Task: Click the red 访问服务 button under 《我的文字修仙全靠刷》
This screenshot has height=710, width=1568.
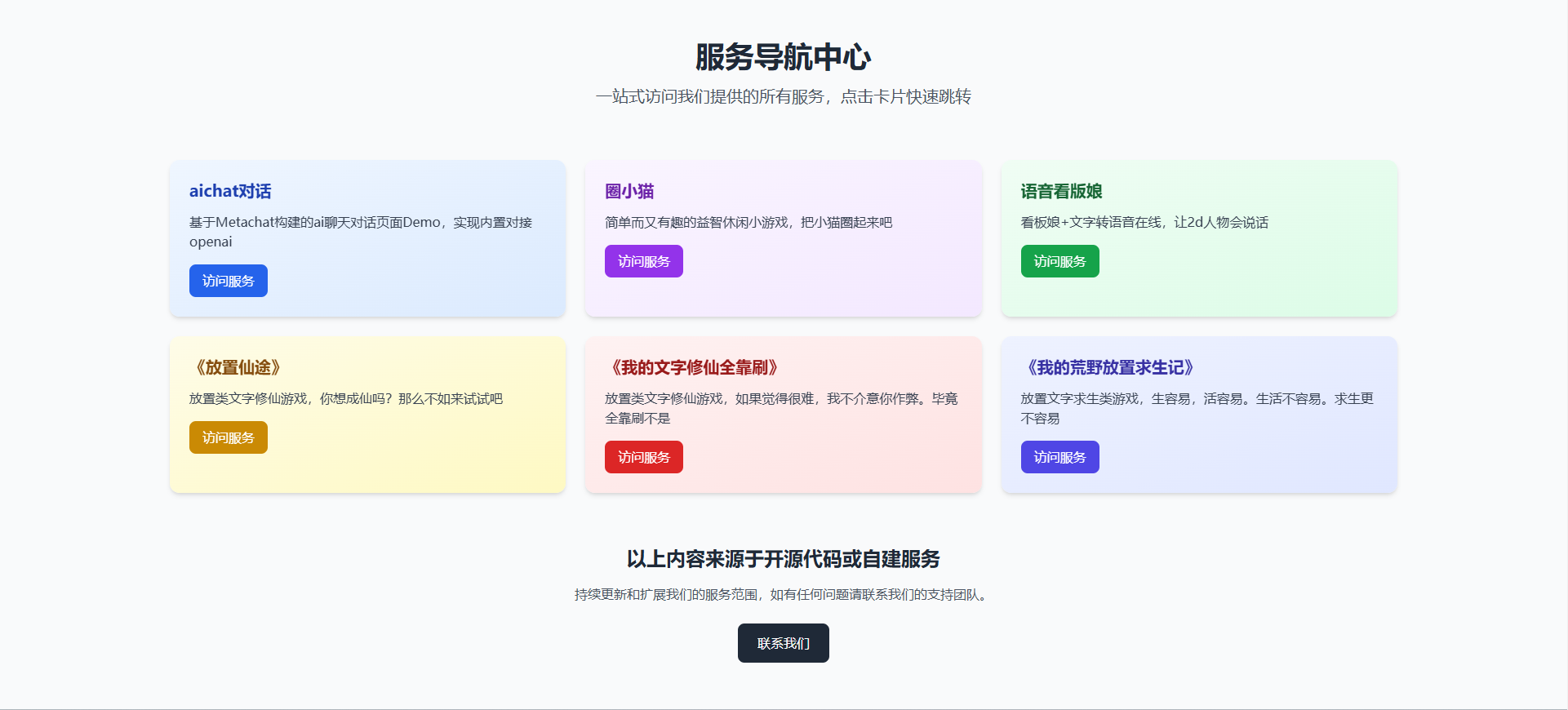Action: click(x=643, y=457)
